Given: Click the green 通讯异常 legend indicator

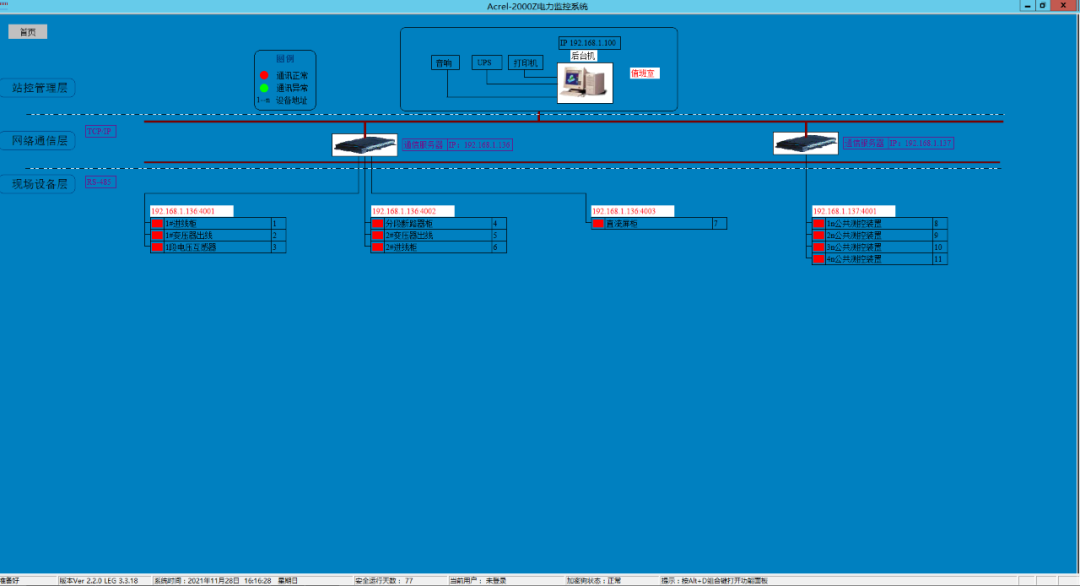Looking at the screenshot, I should click(x=263, y=87).
